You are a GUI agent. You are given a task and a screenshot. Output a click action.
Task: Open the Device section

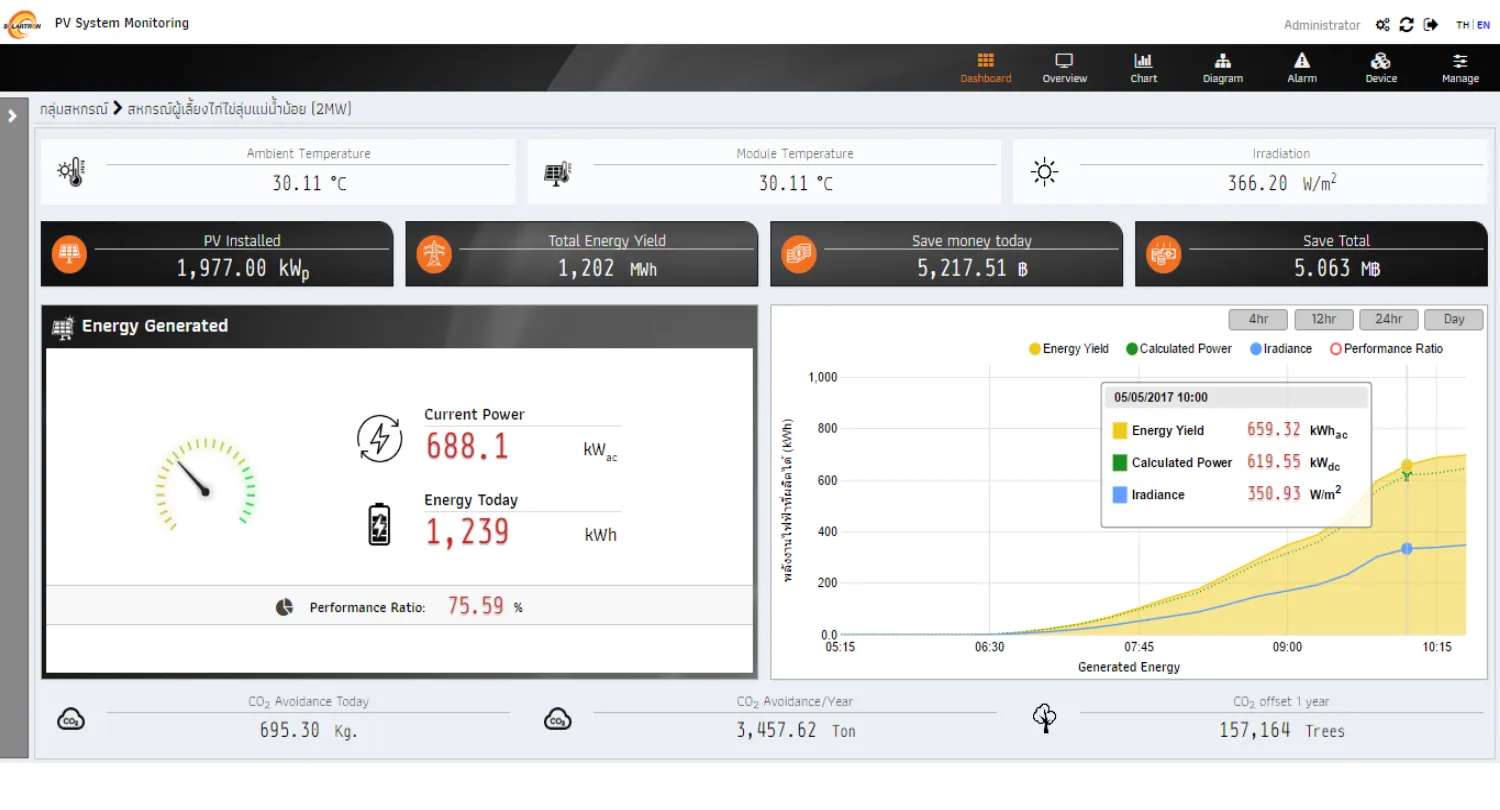1381,68
